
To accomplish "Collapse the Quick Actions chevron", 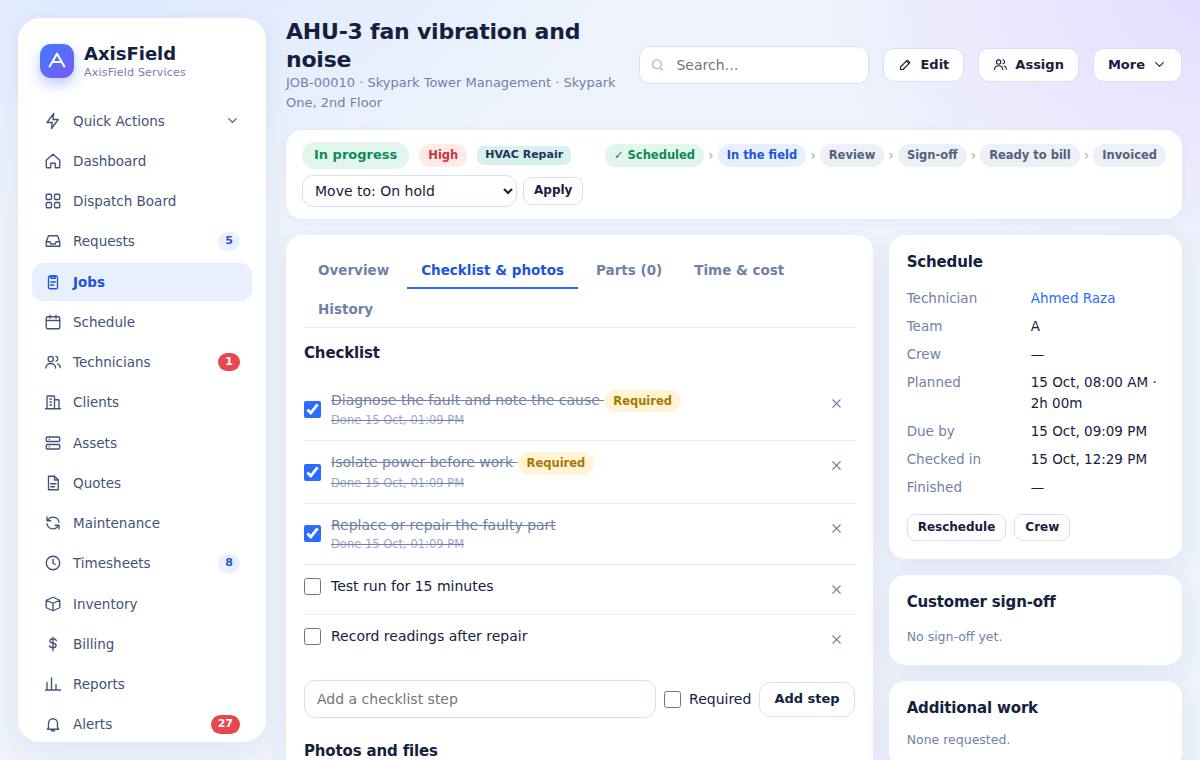I will [x=232, y=121].
